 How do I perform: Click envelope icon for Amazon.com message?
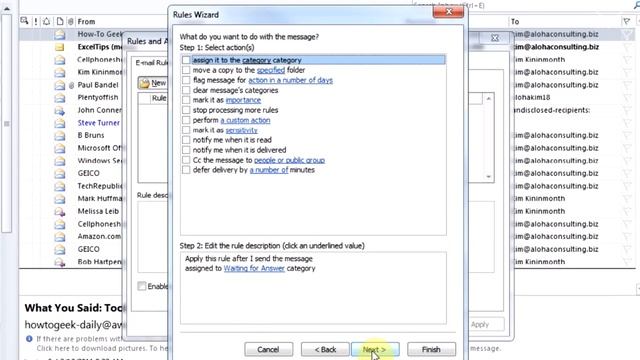(60, 237)
